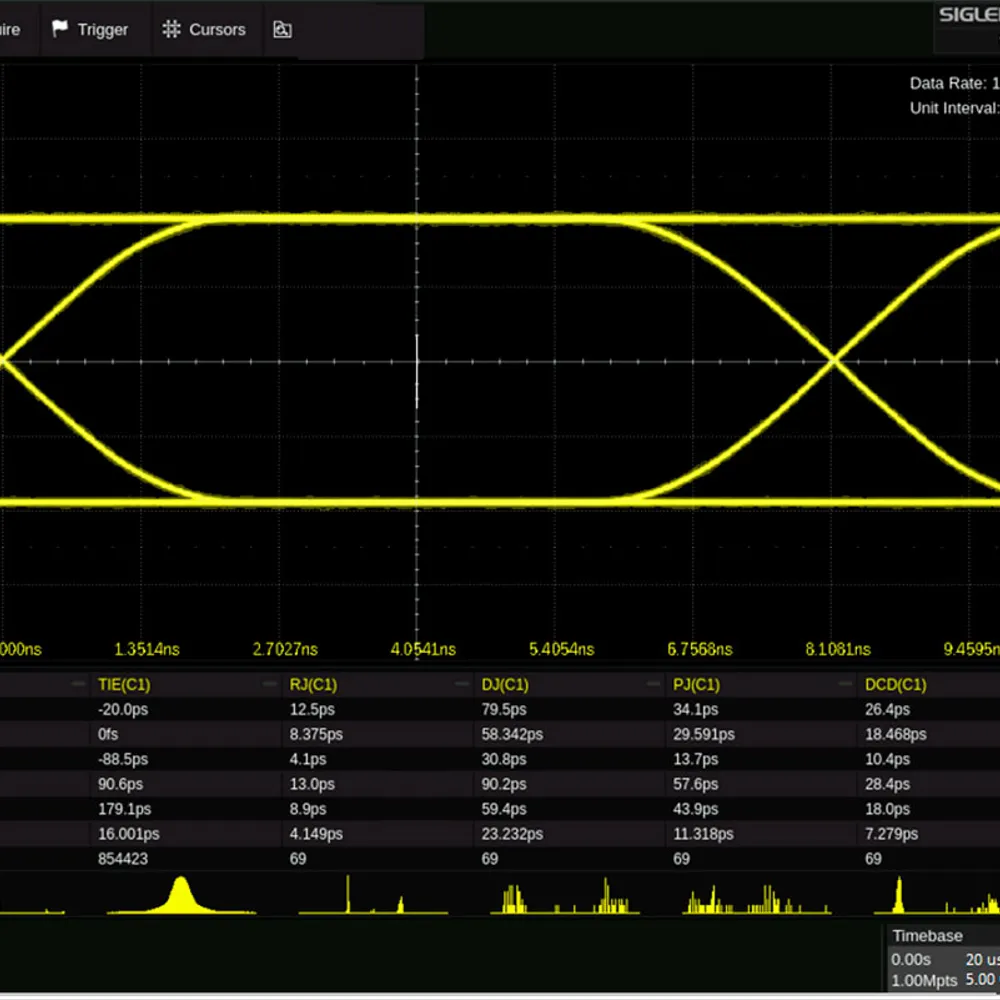
Task: Click the 0.00s delay value in Timebase
Action: click(x=910, y=958)
